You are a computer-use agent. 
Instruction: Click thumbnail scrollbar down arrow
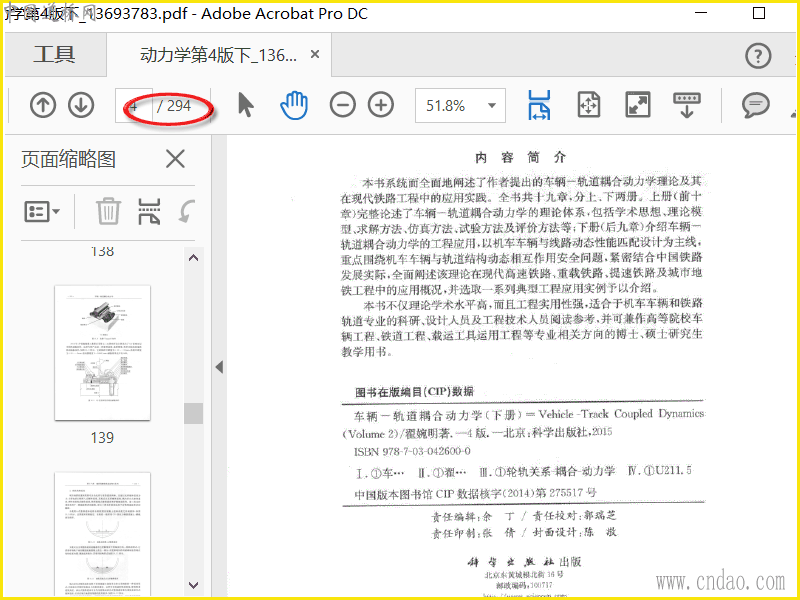193,585
